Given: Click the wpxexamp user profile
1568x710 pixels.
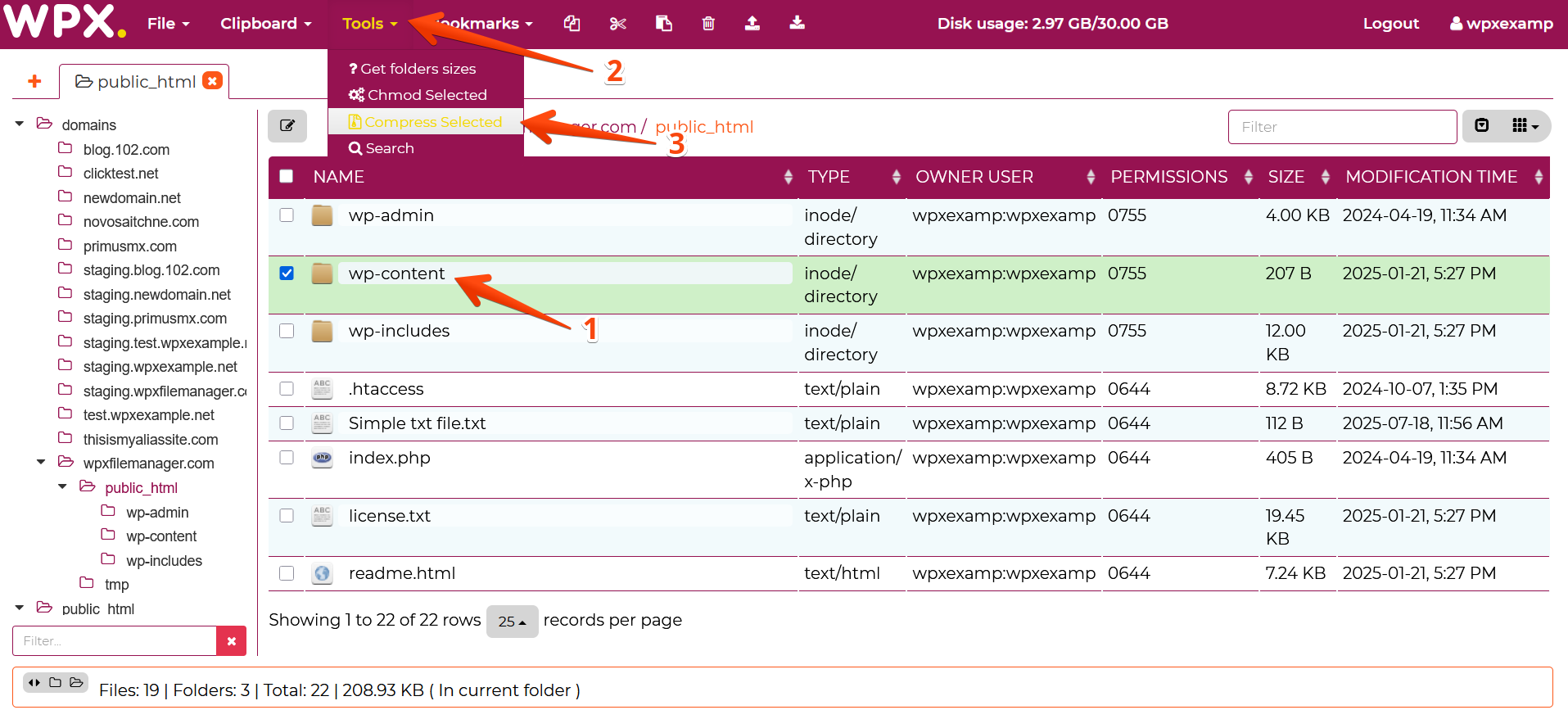Looking at the screenshot, I should pyautogui.click(x=1501, y=24).
